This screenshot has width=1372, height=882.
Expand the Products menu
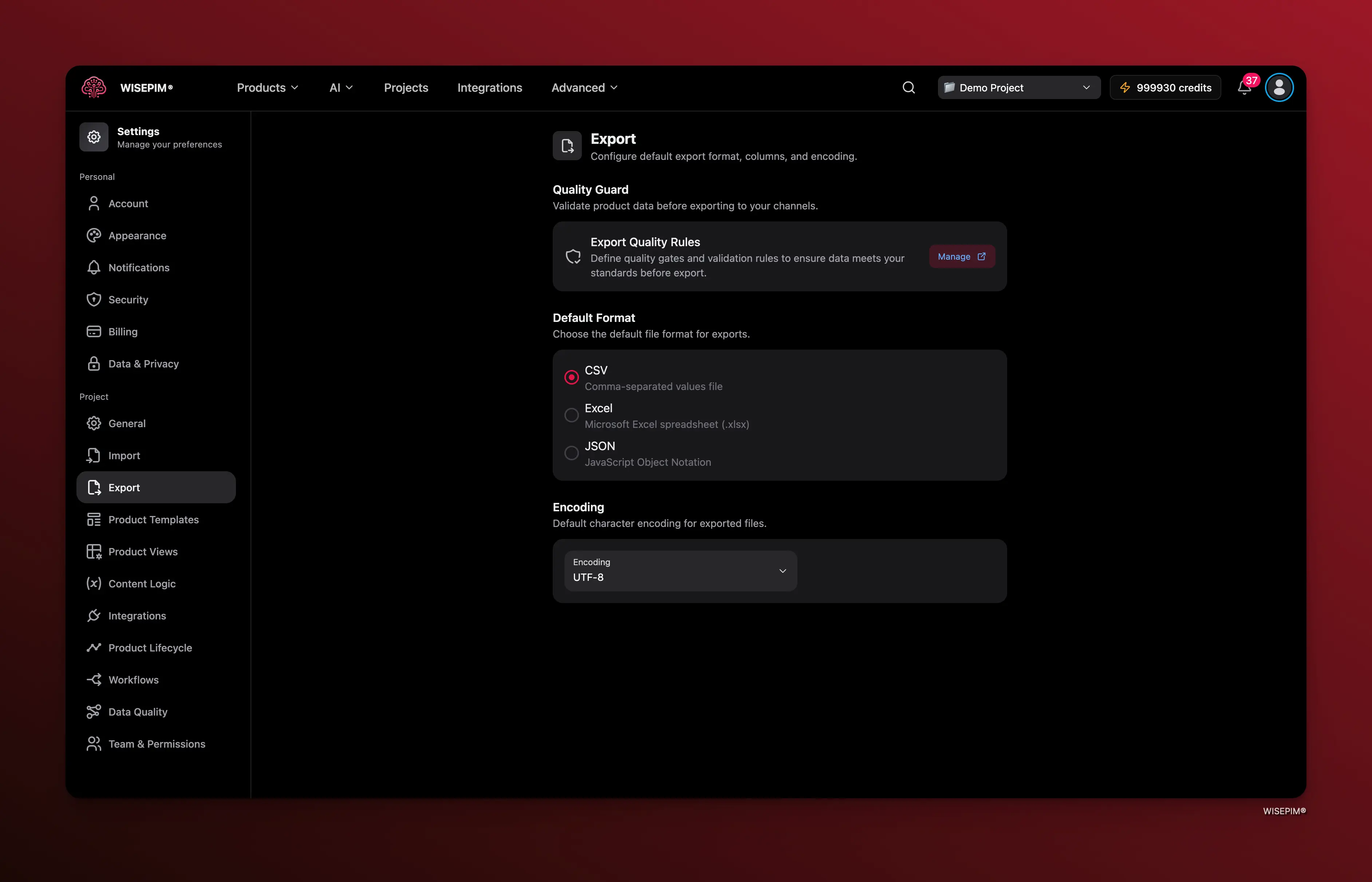tap(267, 88)
